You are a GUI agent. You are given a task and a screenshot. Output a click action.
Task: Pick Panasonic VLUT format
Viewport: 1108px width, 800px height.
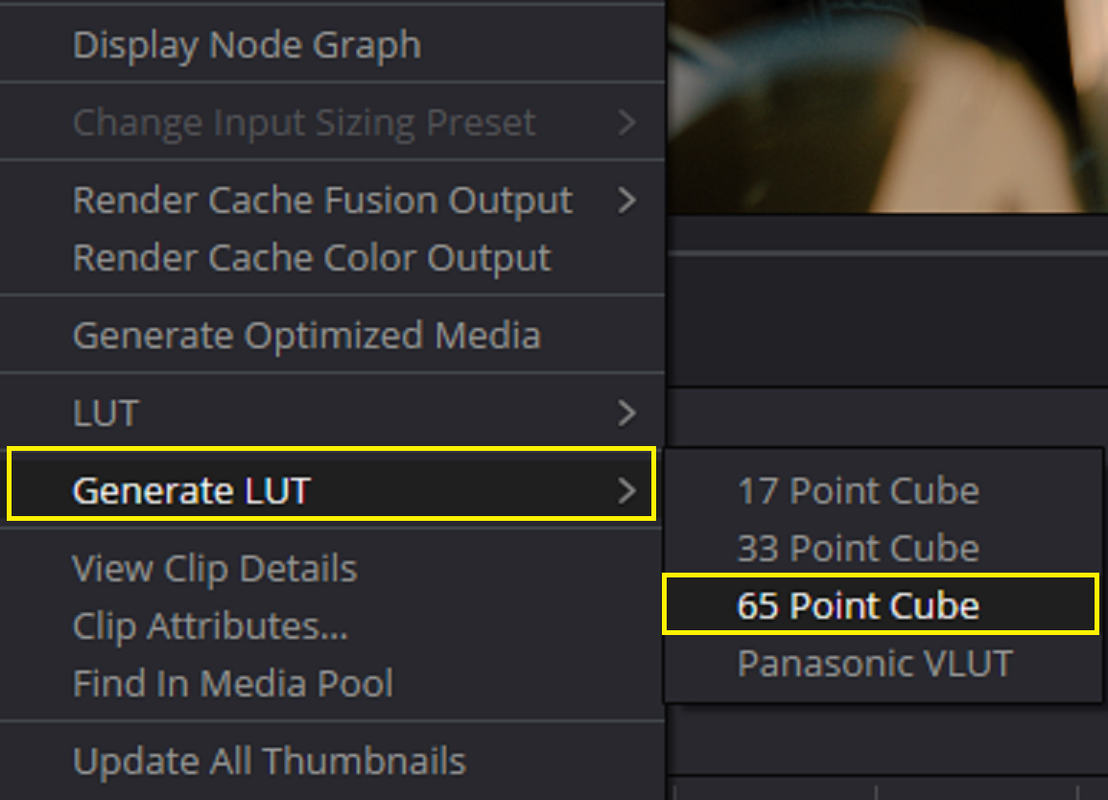click(882, 663)
